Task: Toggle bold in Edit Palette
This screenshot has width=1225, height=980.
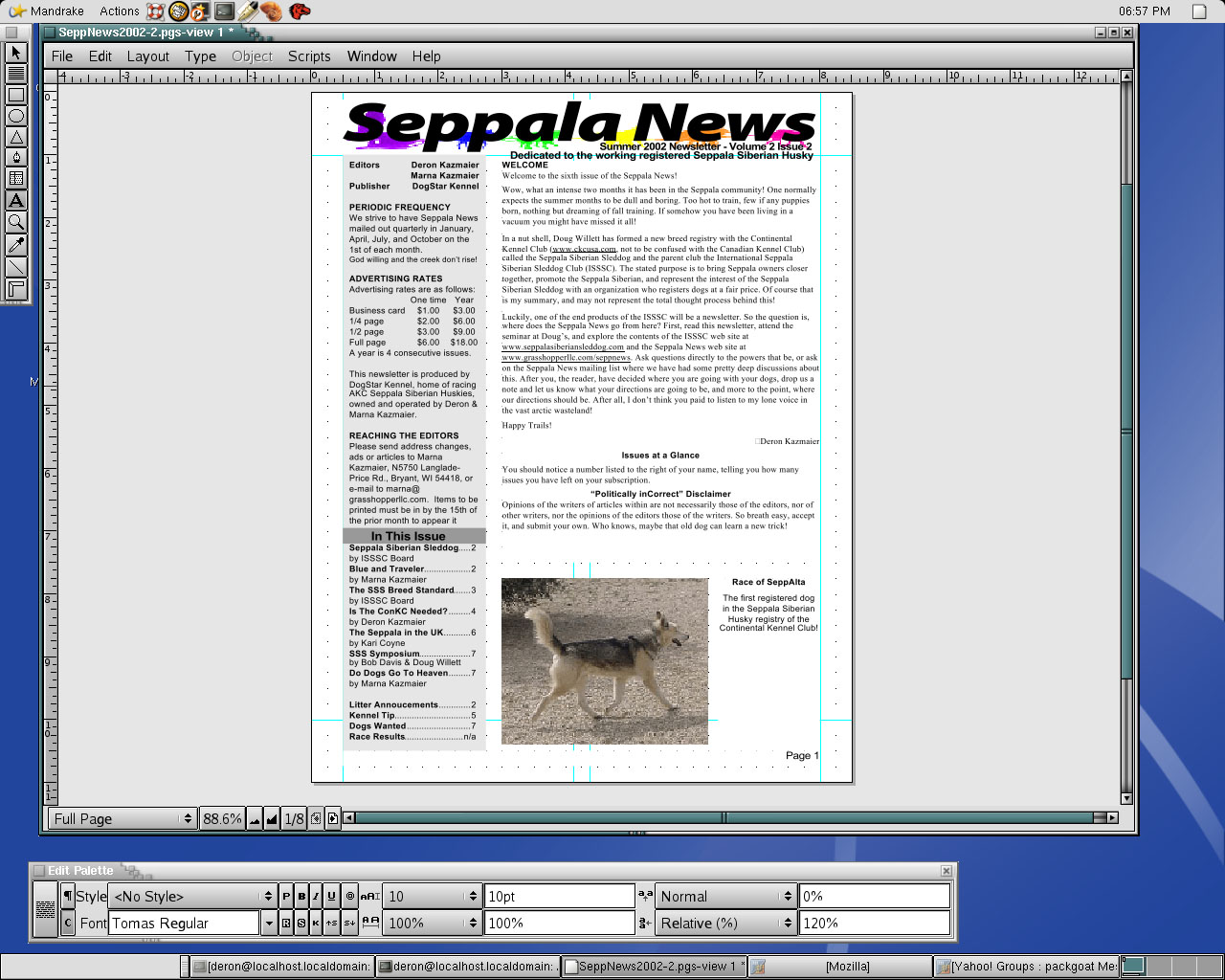Action: [x=301, y=897]
